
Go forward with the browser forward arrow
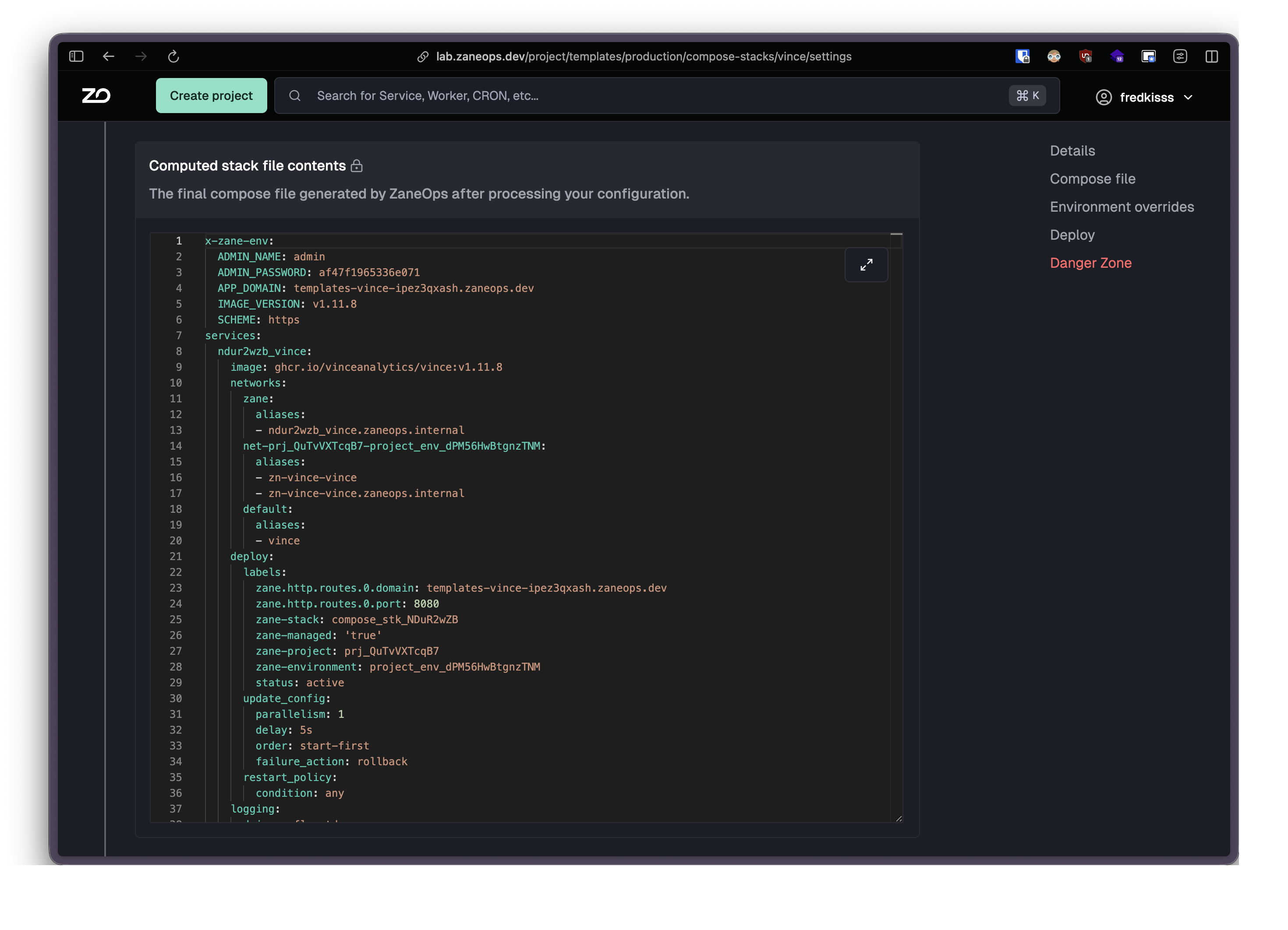(x=141, y=56)
